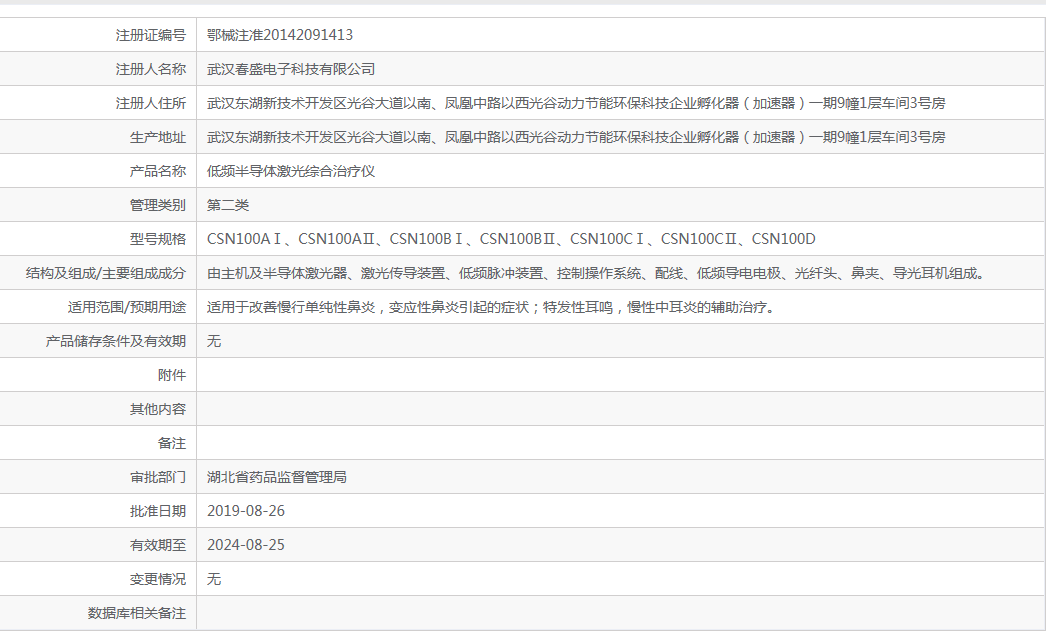The width and height of the screenshot is (1046, 640).
Task: Click the label 适用范围/预期用途
Action: (127, 308)
